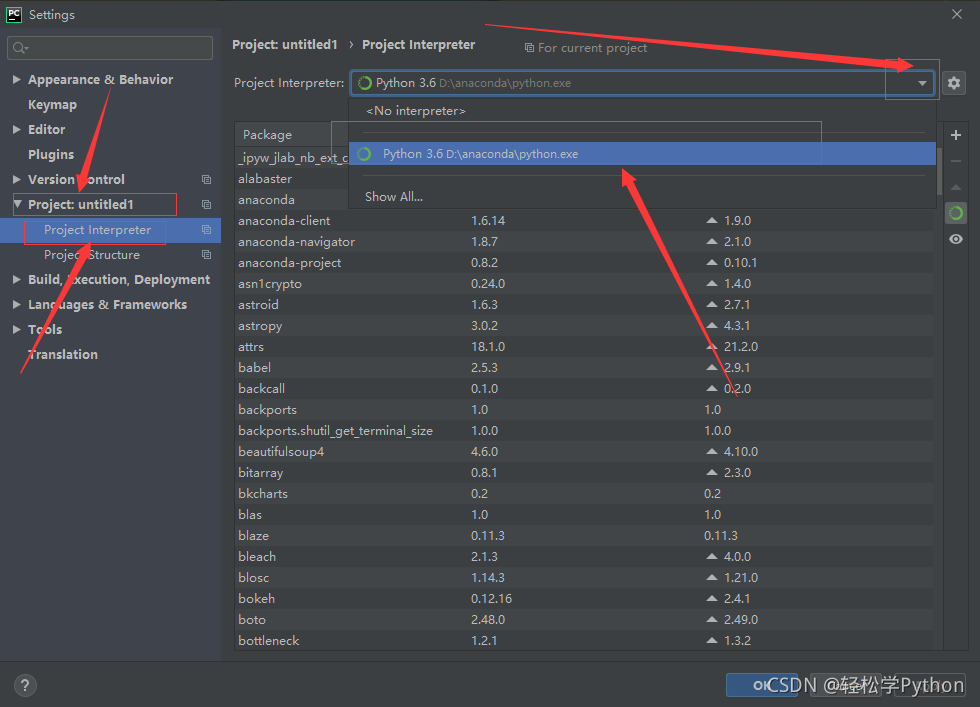Click the minus uninstall package icon
980x707 pixels.
[956, 161]
